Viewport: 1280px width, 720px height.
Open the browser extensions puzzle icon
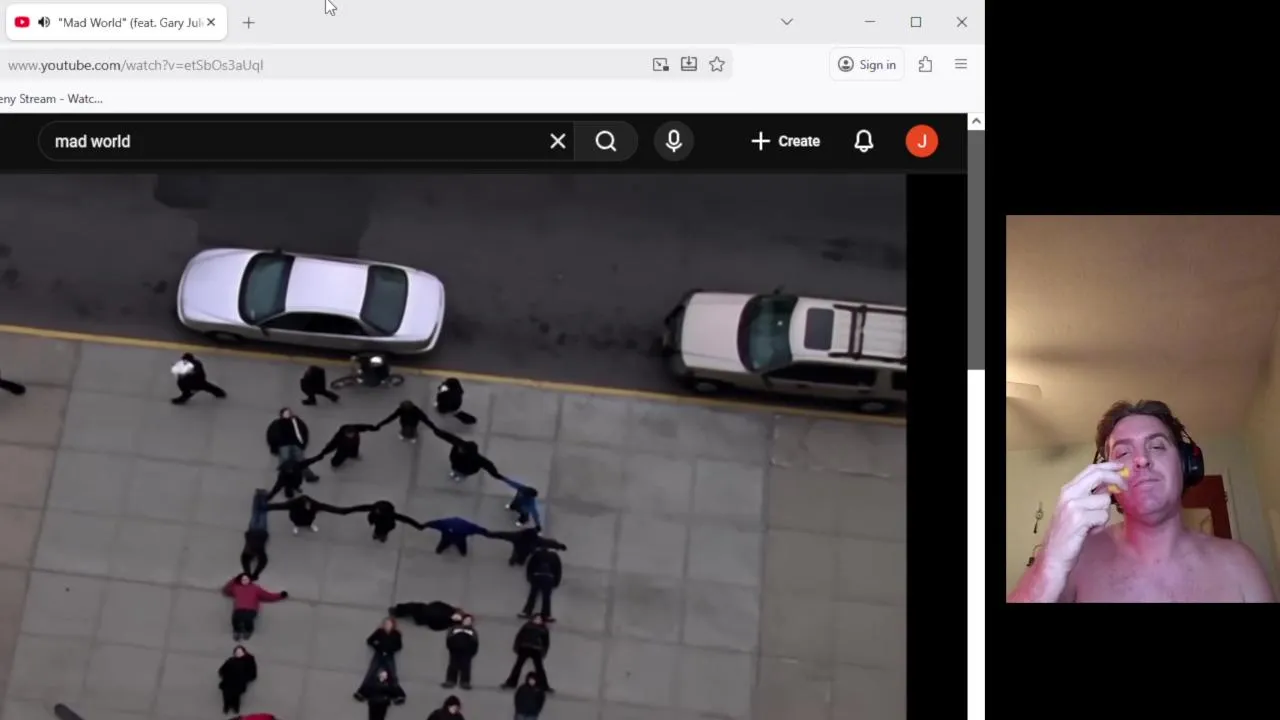(x=925, y=65)
